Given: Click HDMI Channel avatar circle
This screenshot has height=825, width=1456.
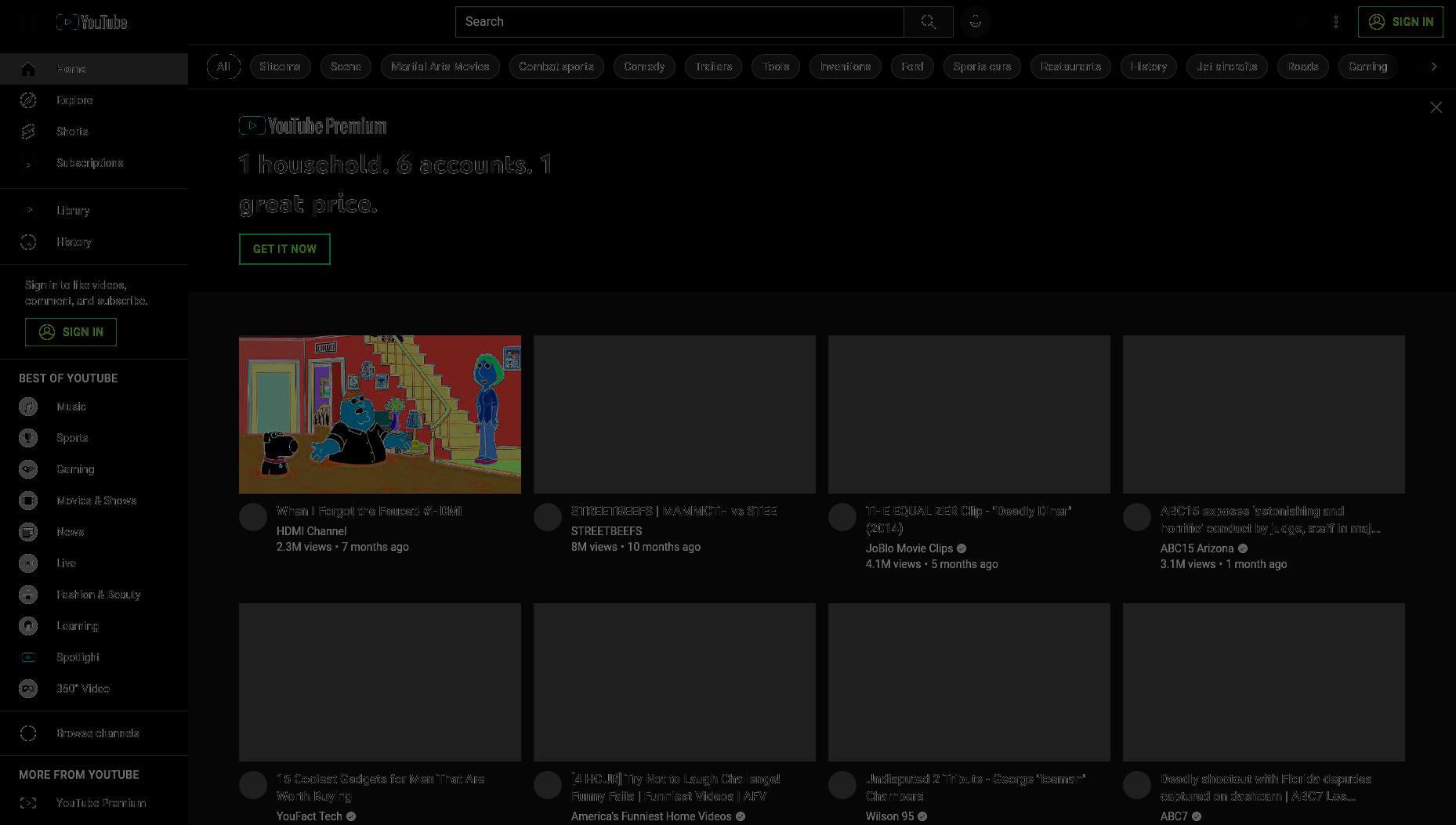Looking at the screenshot, I should coord(253,517).
